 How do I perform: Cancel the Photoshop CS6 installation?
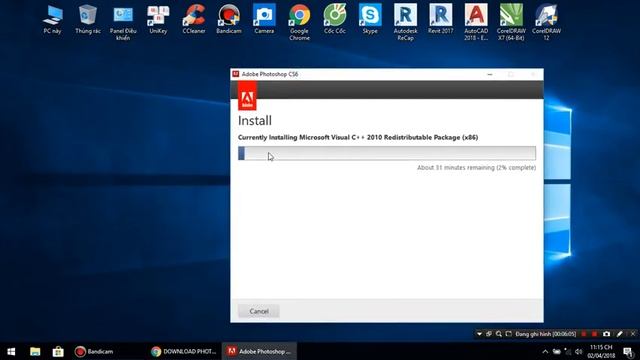point(259,311)
